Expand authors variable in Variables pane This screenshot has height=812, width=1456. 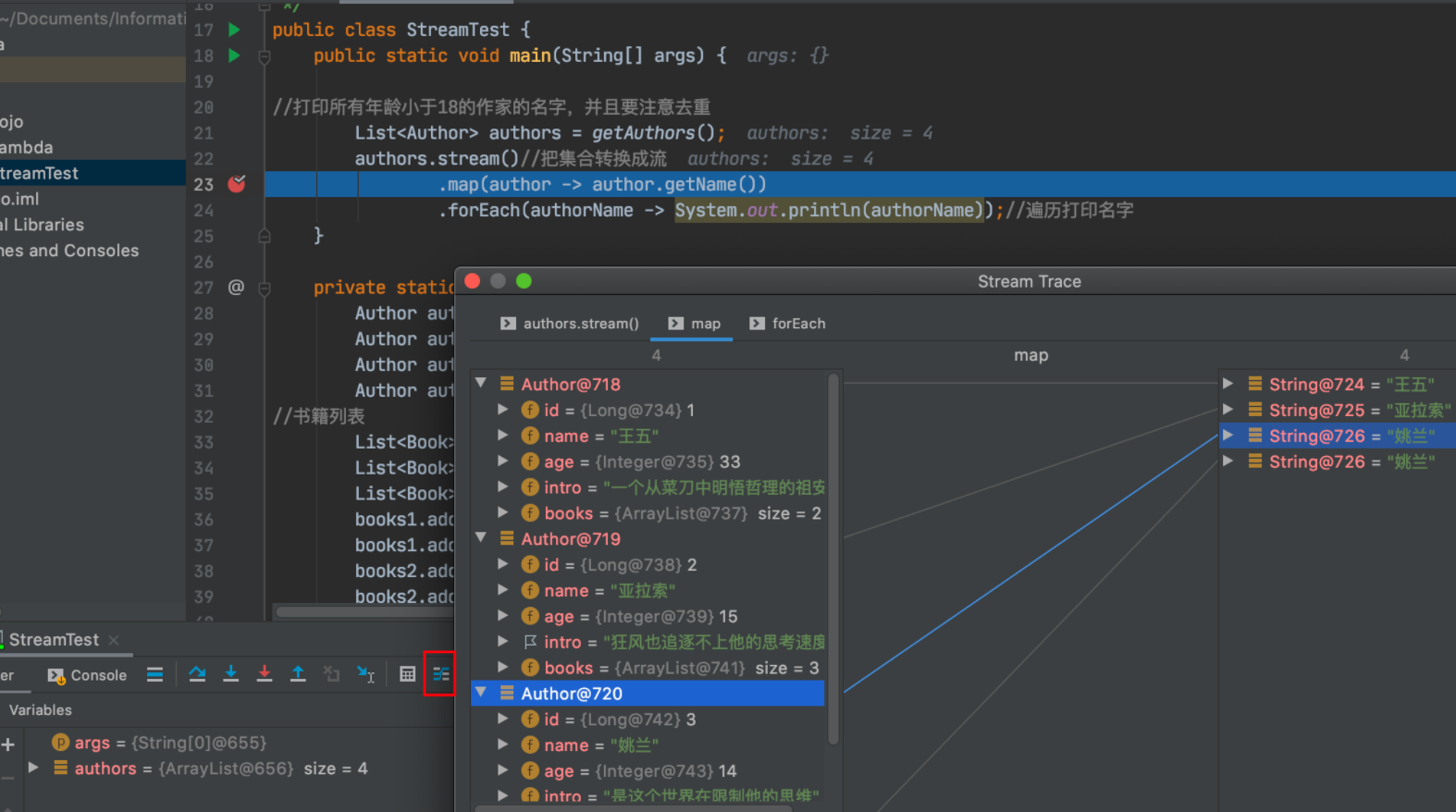tap(33, 767)
